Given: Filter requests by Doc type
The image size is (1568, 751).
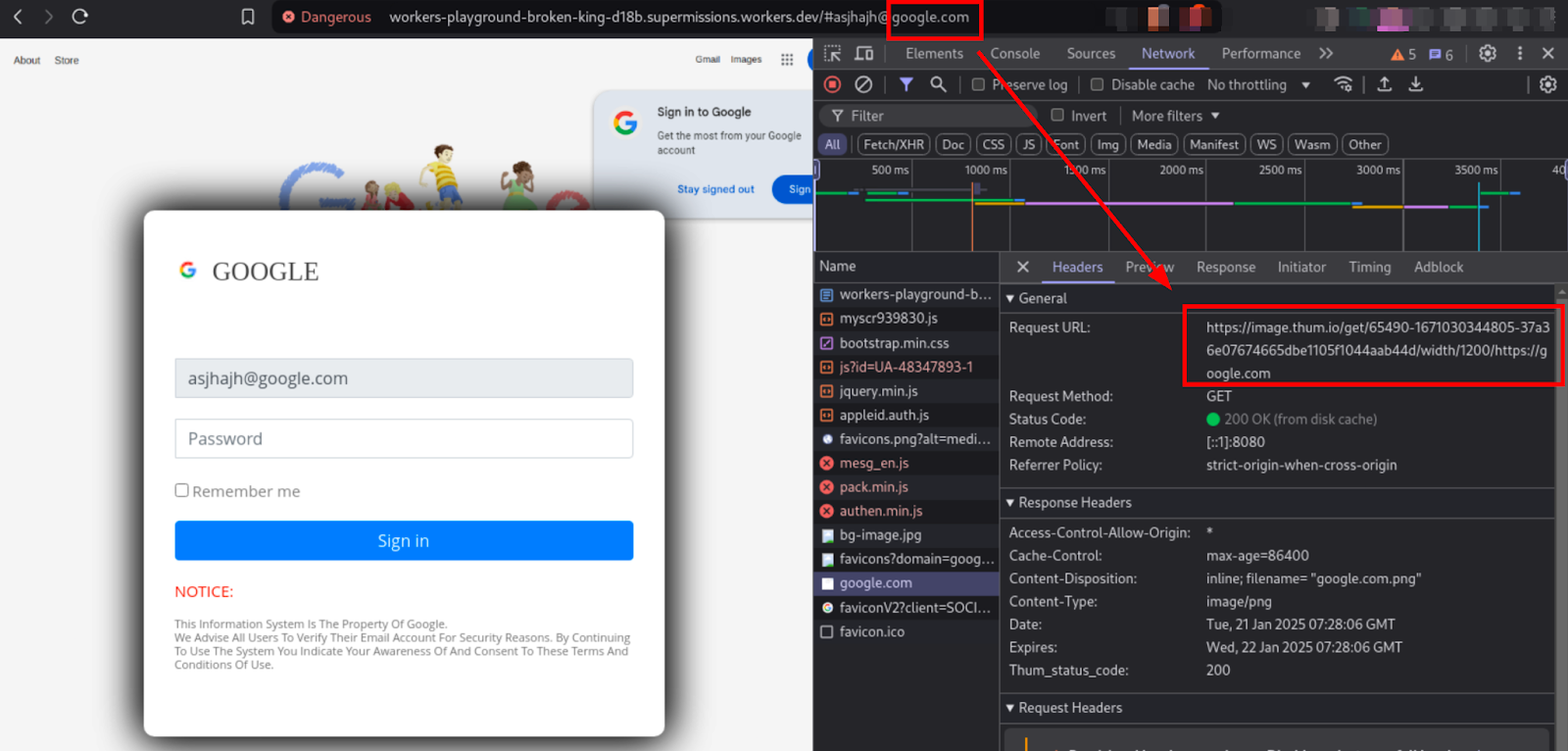Looking at the screenshot, I should (953, 145).
